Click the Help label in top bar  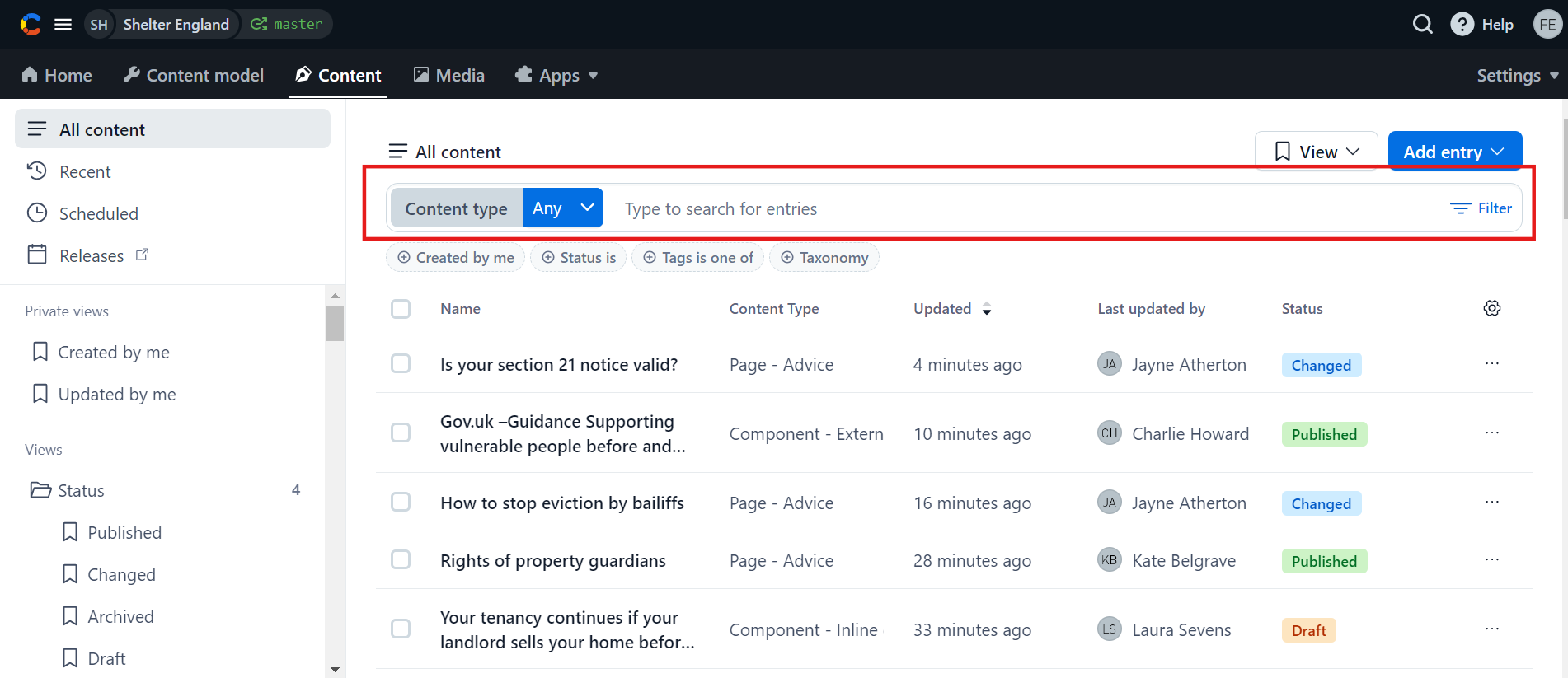pyautogui.click(x=1497, y=25)
